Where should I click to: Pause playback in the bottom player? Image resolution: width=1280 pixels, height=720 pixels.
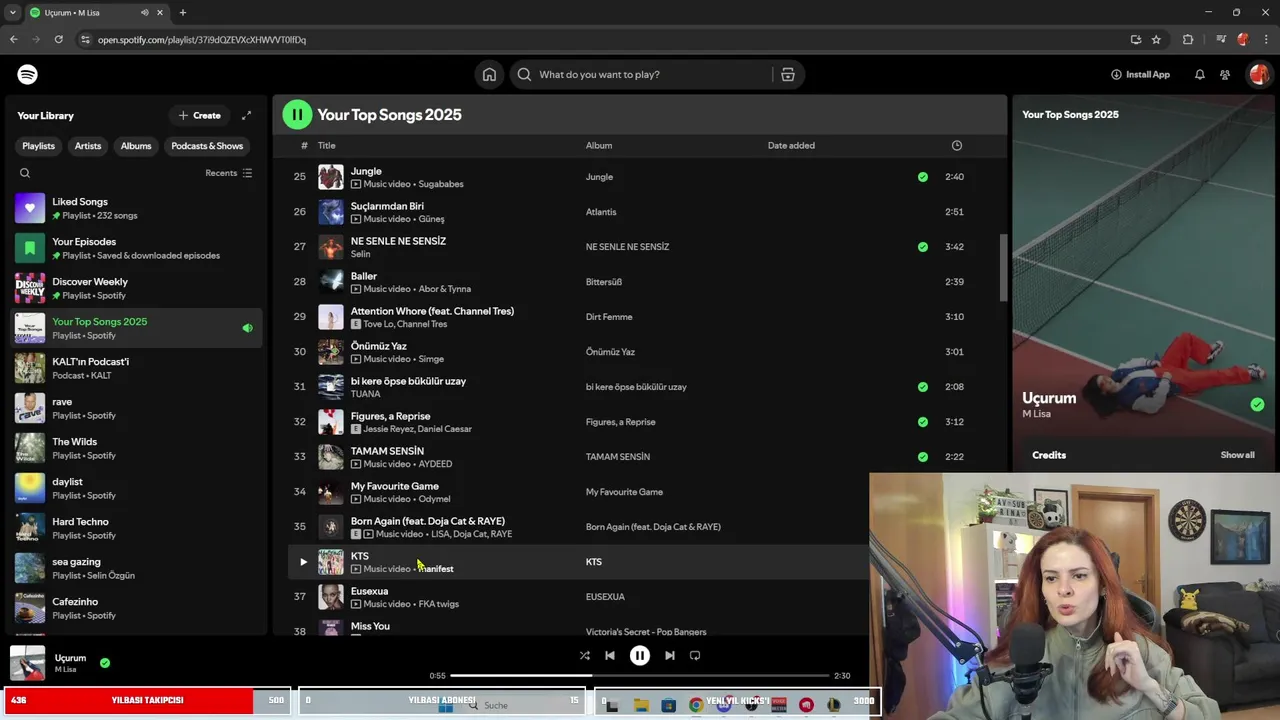[640, 655]
